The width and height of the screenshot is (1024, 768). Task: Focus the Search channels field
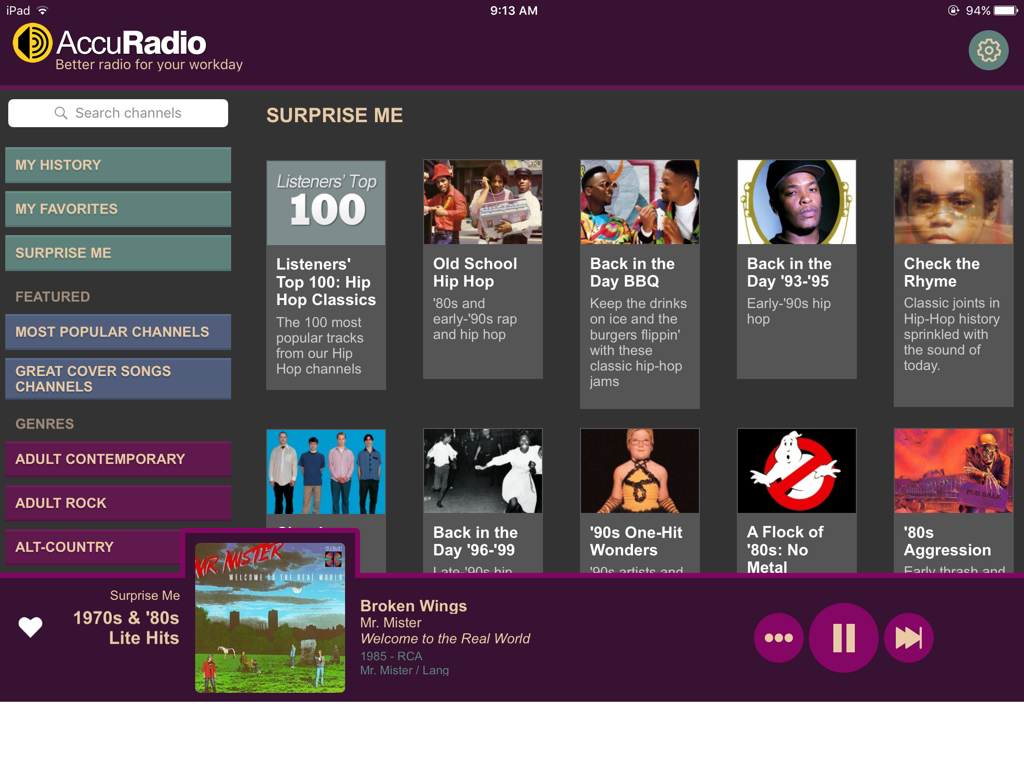coord(118,113)
